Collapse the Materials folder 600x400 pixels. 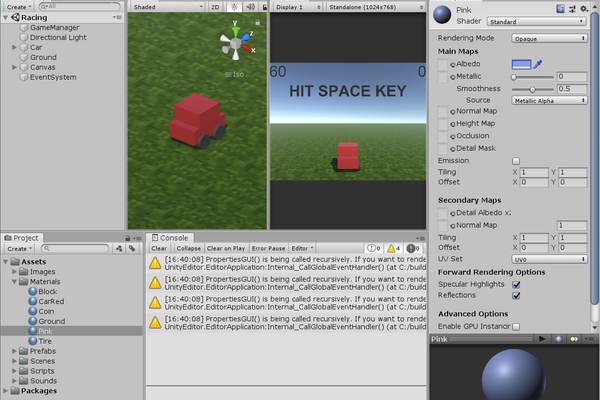pyautogui.click(x=14, y=282)
